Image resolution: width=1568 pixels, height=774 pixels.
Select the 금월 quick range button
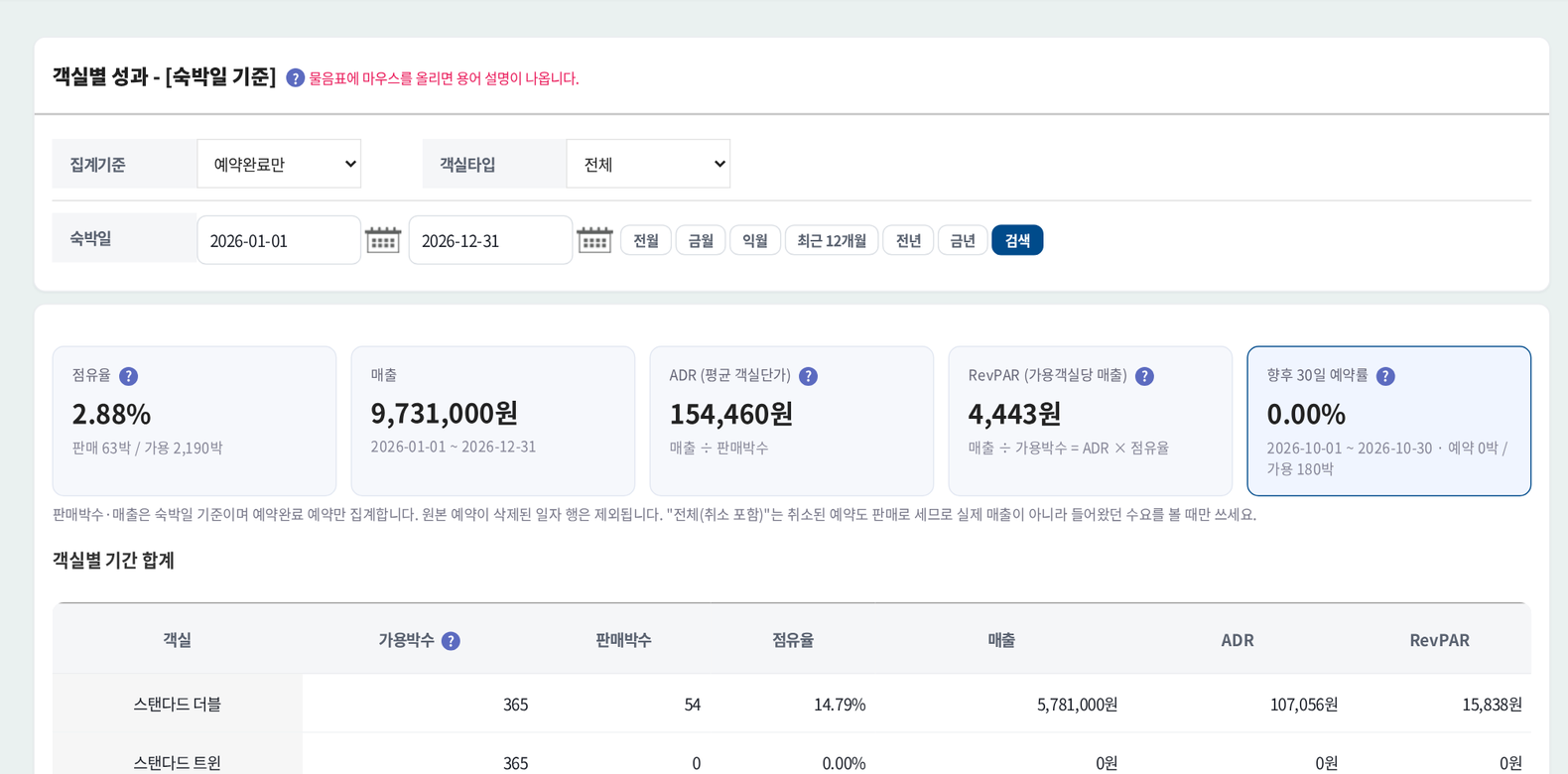[x=701, y=240]
